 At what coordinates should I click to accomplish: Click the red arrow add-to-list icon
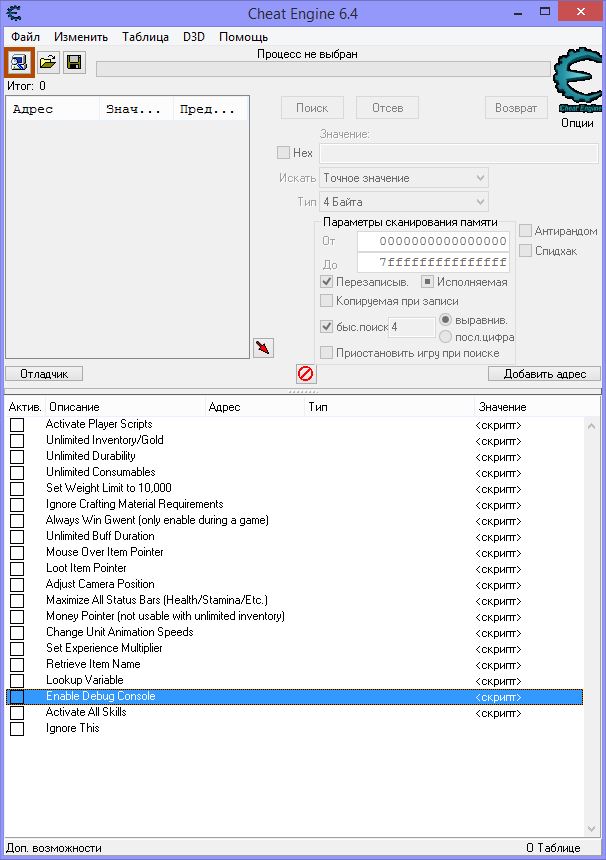263,347
